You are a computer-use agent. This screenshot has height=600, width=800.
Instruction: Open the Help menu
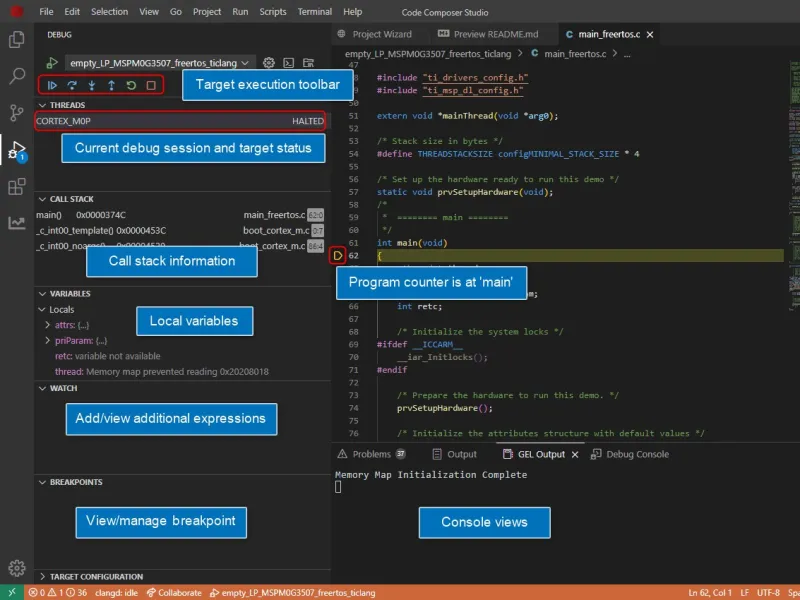click(x=352, y=12)
